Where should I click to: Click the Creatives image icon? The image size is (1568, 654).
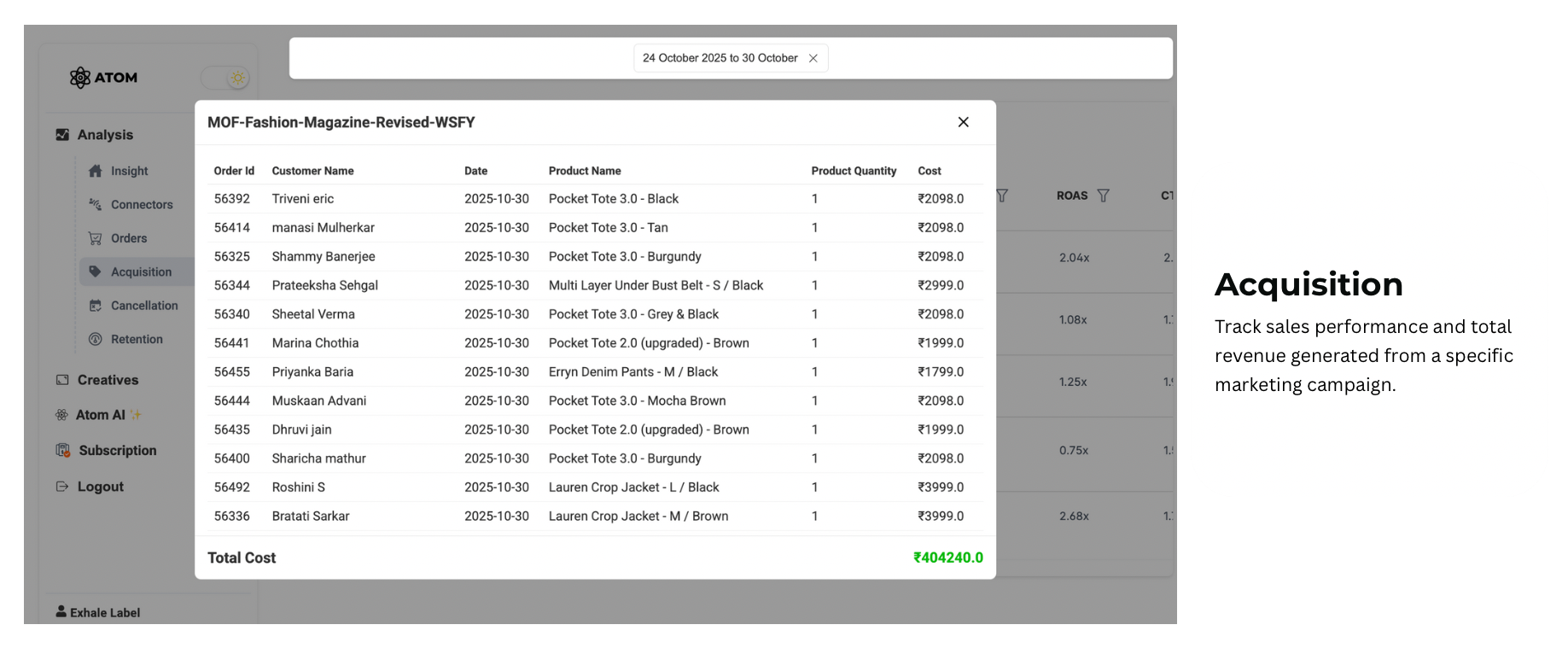(62, 380)
